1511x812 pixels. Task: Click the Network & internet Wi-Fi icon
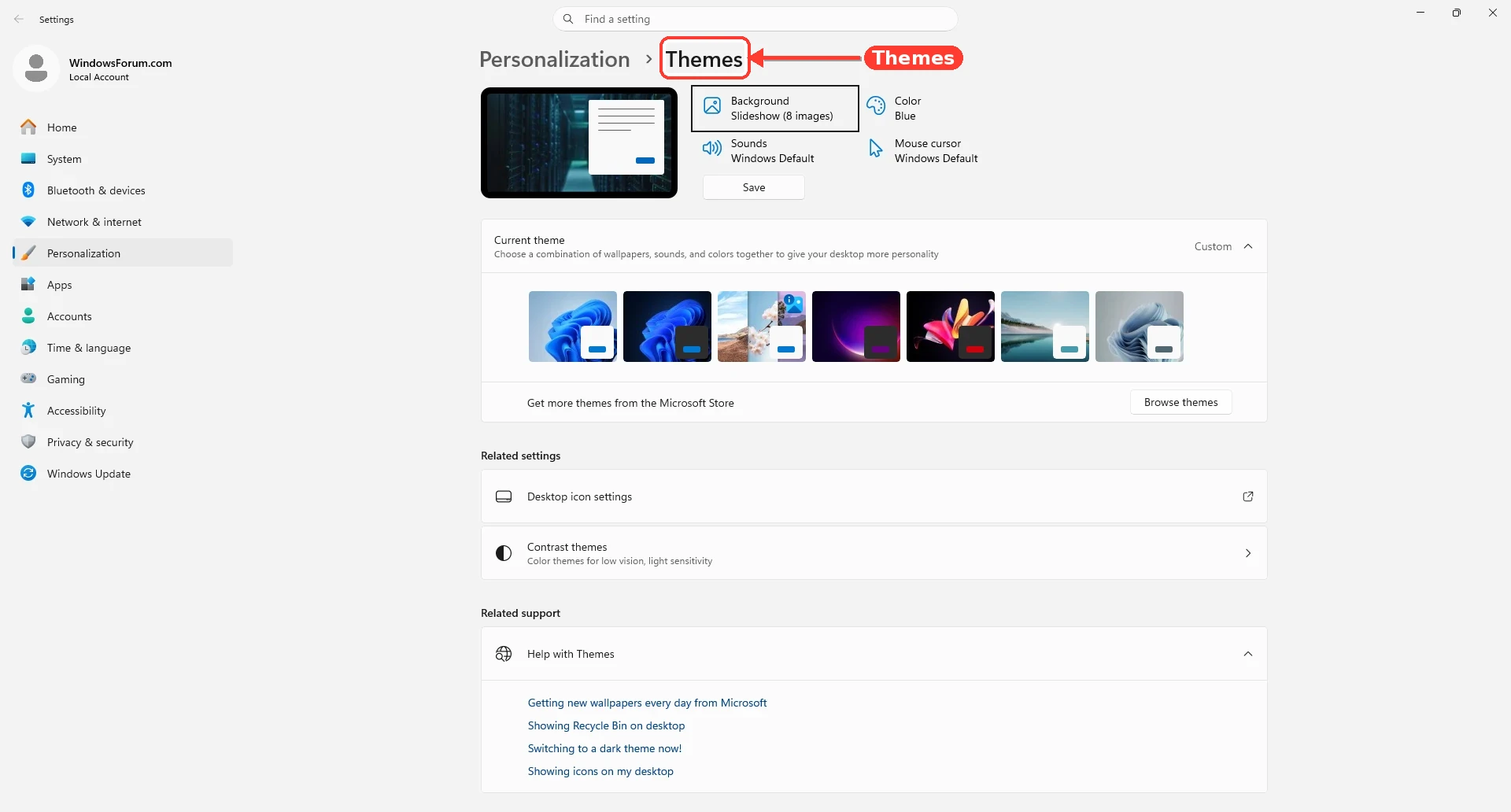(28, 222)
